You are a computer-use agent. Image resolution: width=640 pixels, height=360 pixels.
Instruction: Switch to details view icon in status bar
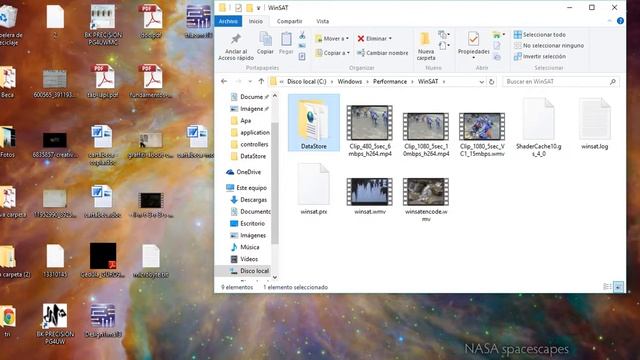(x=607, y=287)
